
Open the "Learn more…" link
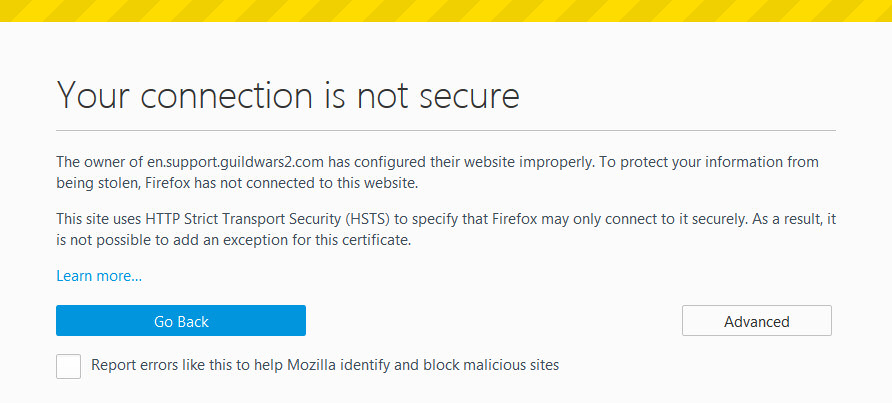pos(99,276)
